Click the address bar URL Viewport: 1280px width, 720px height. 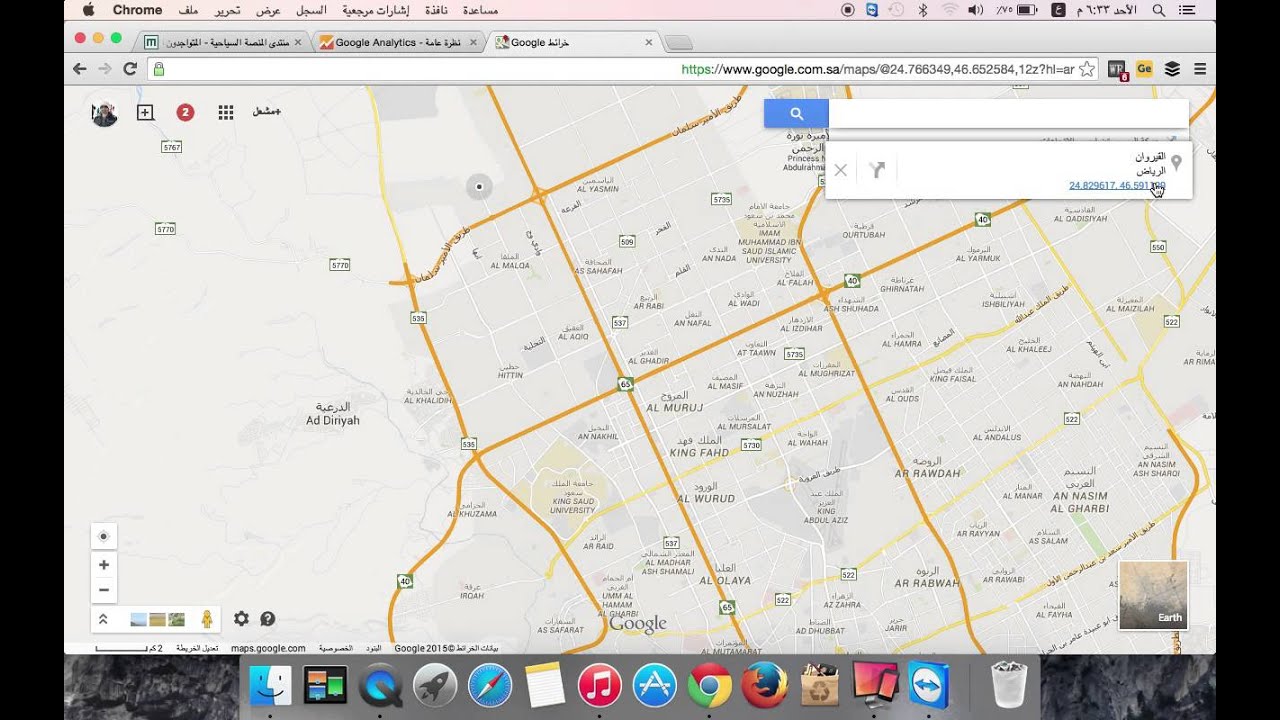click(x=877, y=69)
